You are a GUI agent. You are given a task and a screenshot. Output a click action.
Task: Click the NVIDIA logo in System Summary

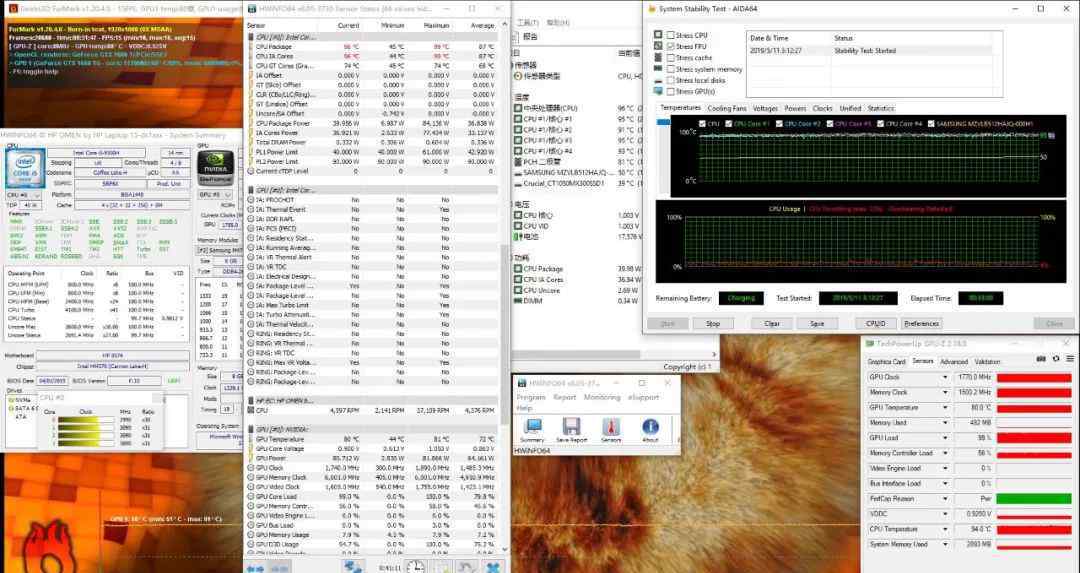(x=215, y=167)
